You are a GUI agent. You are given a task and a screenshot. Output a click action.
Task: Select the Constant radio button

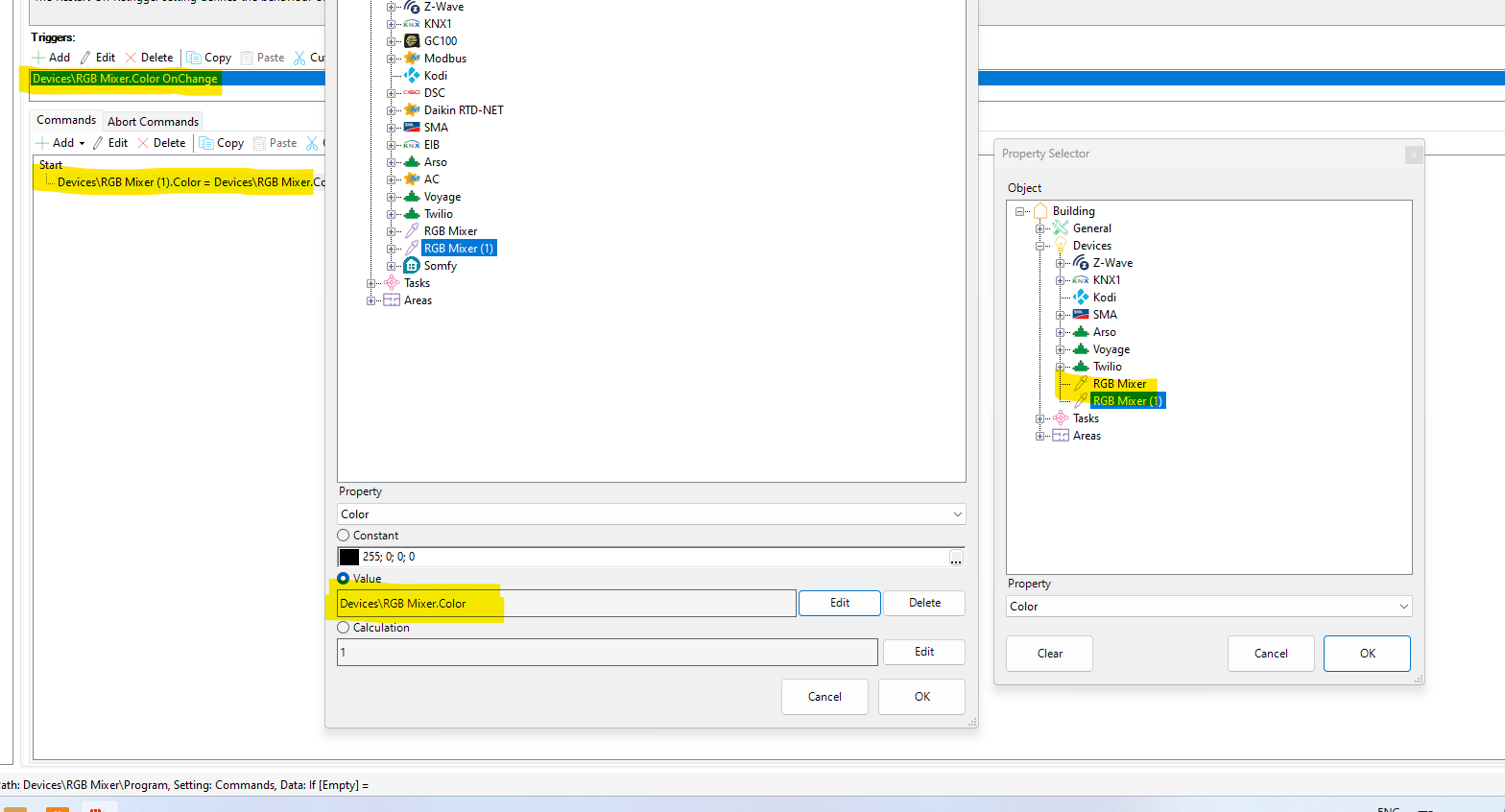click(344, 536)
